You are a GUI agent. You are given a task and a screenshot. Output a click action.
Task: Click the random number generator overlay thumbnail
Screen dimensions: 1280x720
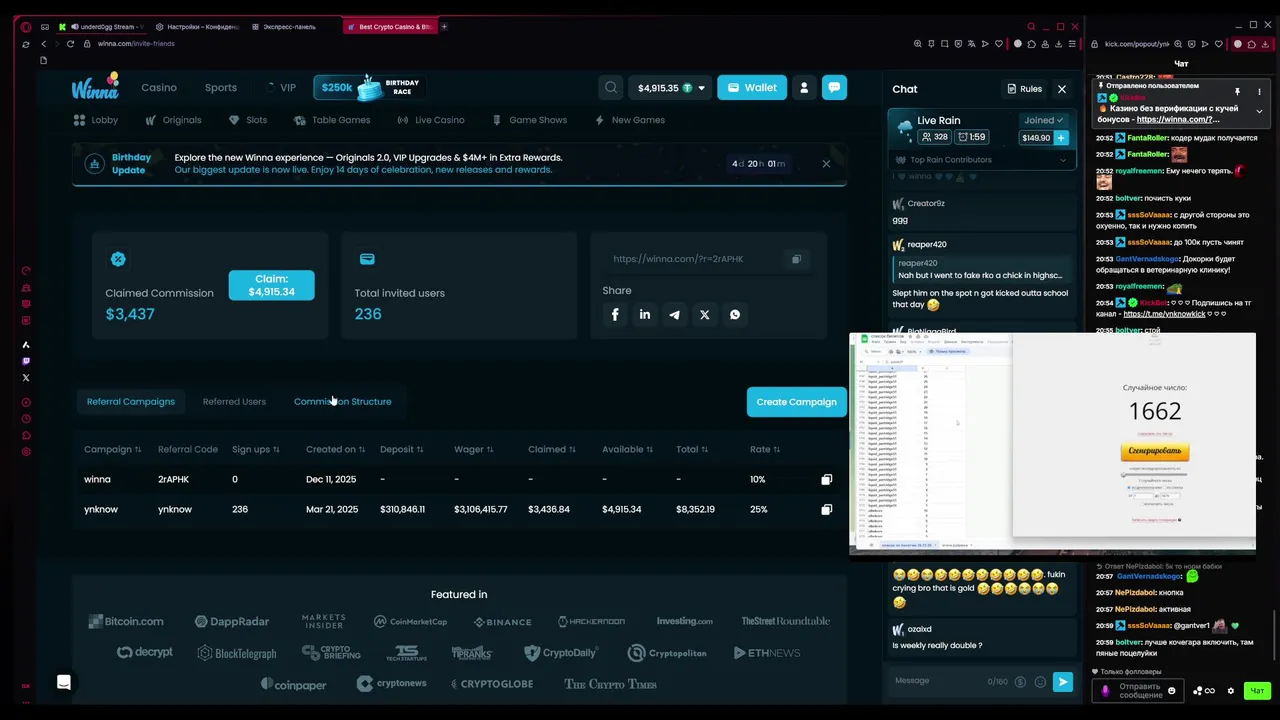click(x=1052, y=443)
